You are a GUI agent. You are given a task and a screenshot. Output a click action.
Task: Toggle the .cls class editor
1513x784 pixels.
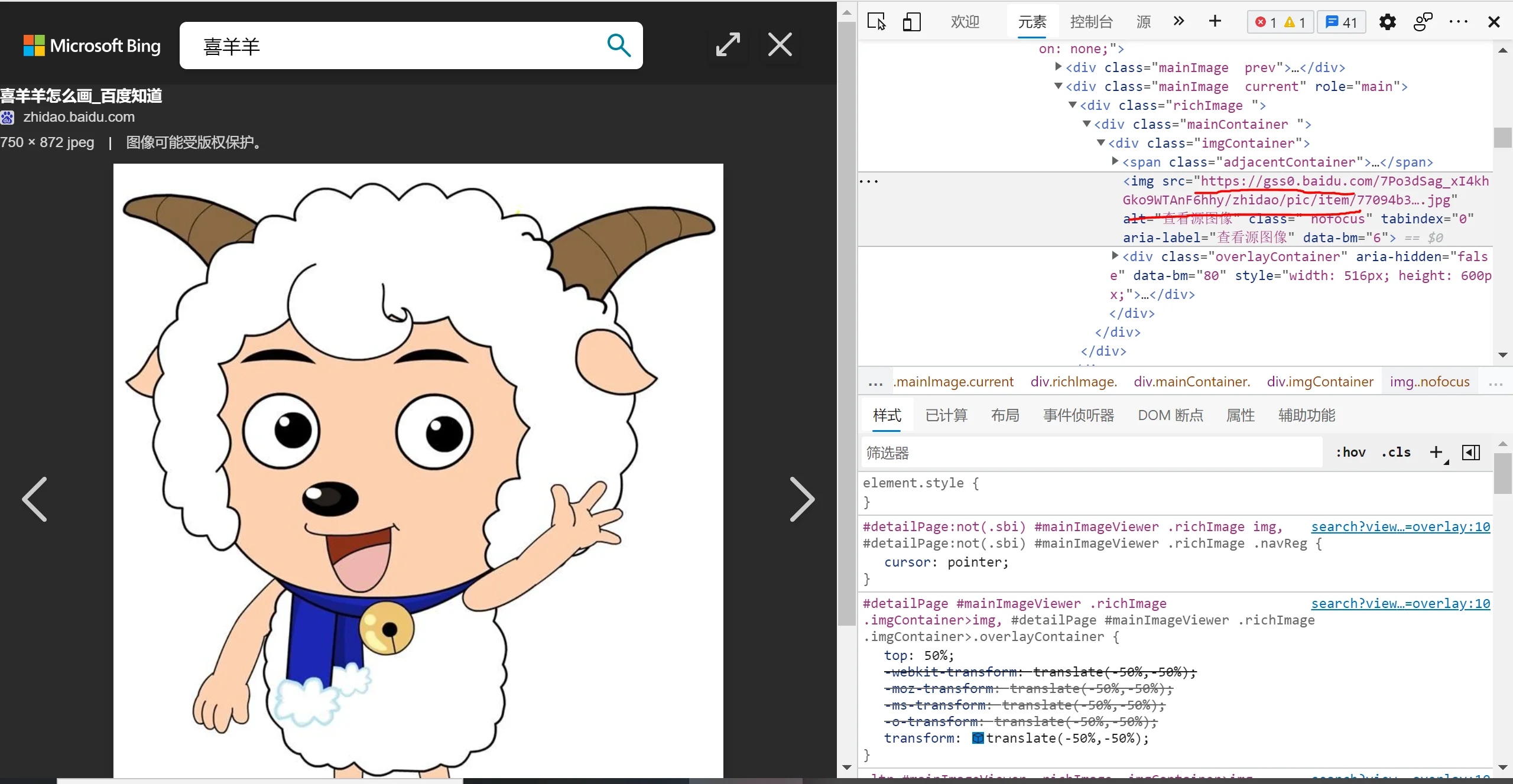(x=1396, y=453)
